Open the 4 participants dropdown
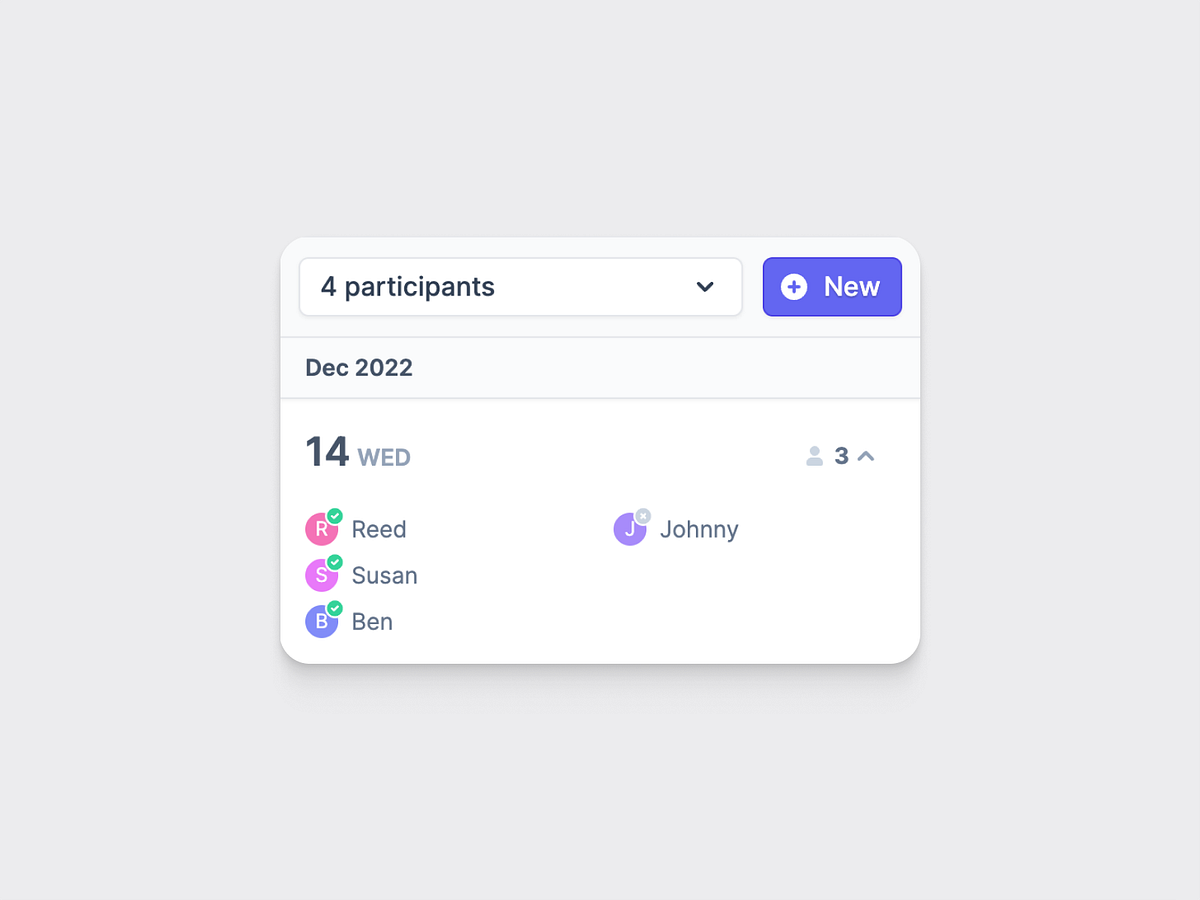 (x=520, y=287)
